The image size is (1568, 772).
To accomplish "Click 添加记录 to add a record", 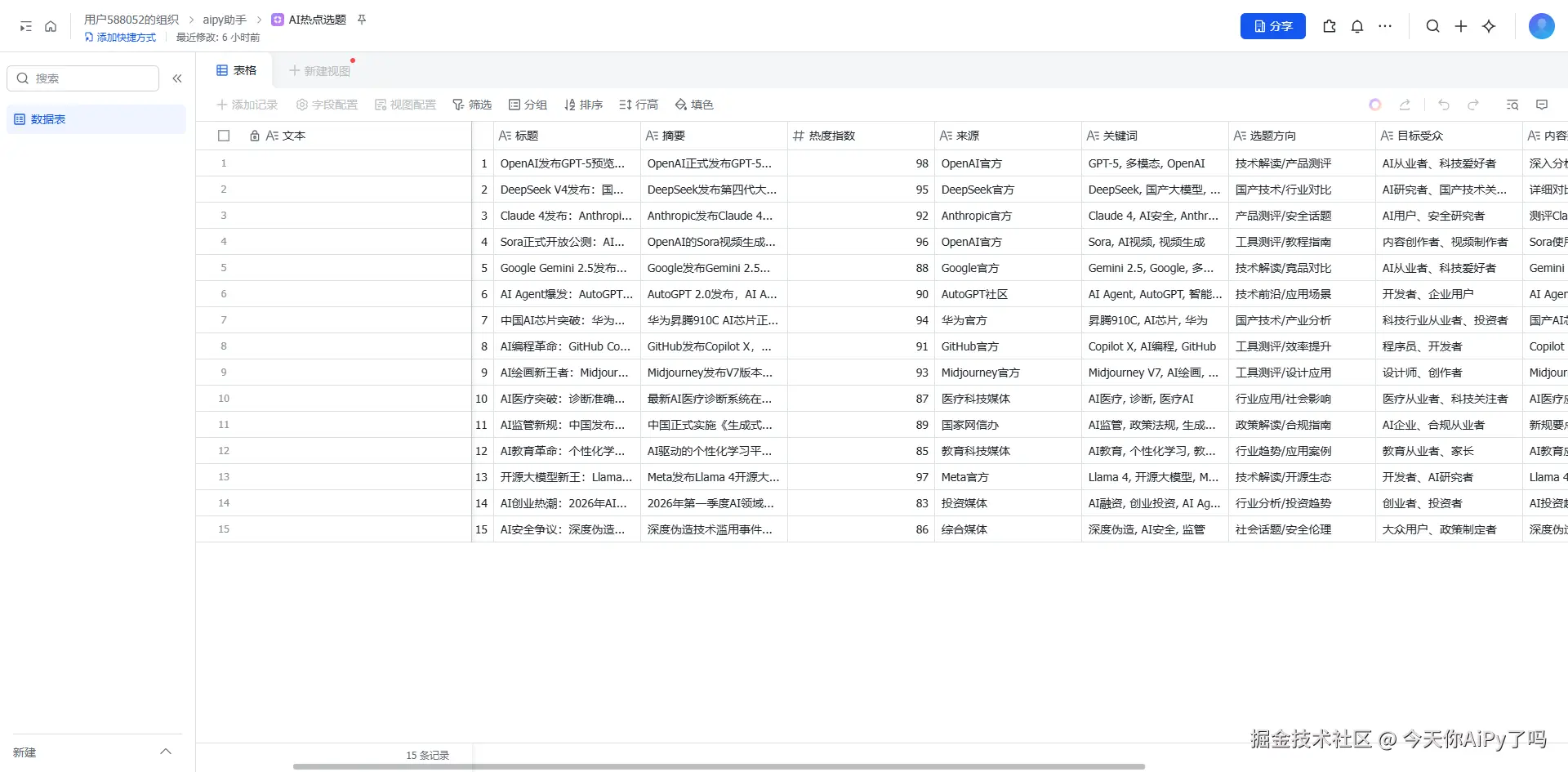I will 247,105.
